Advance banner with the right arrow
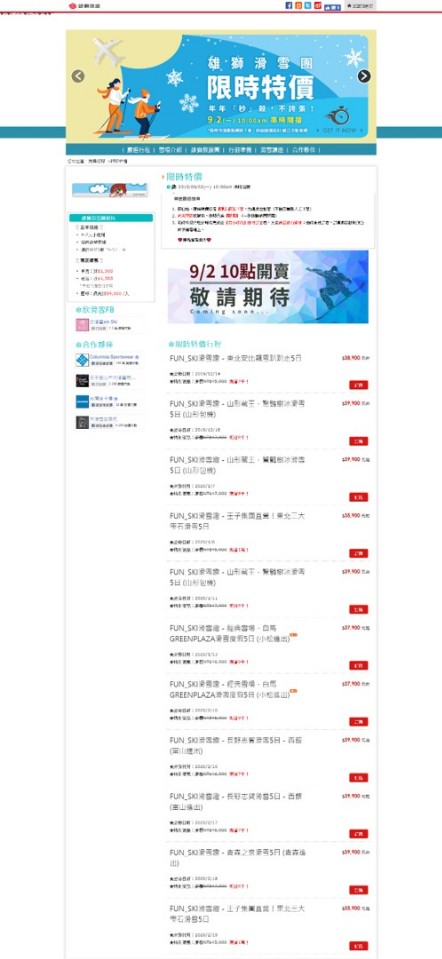The width and height of the screenshot is (442, 959). 364,76
